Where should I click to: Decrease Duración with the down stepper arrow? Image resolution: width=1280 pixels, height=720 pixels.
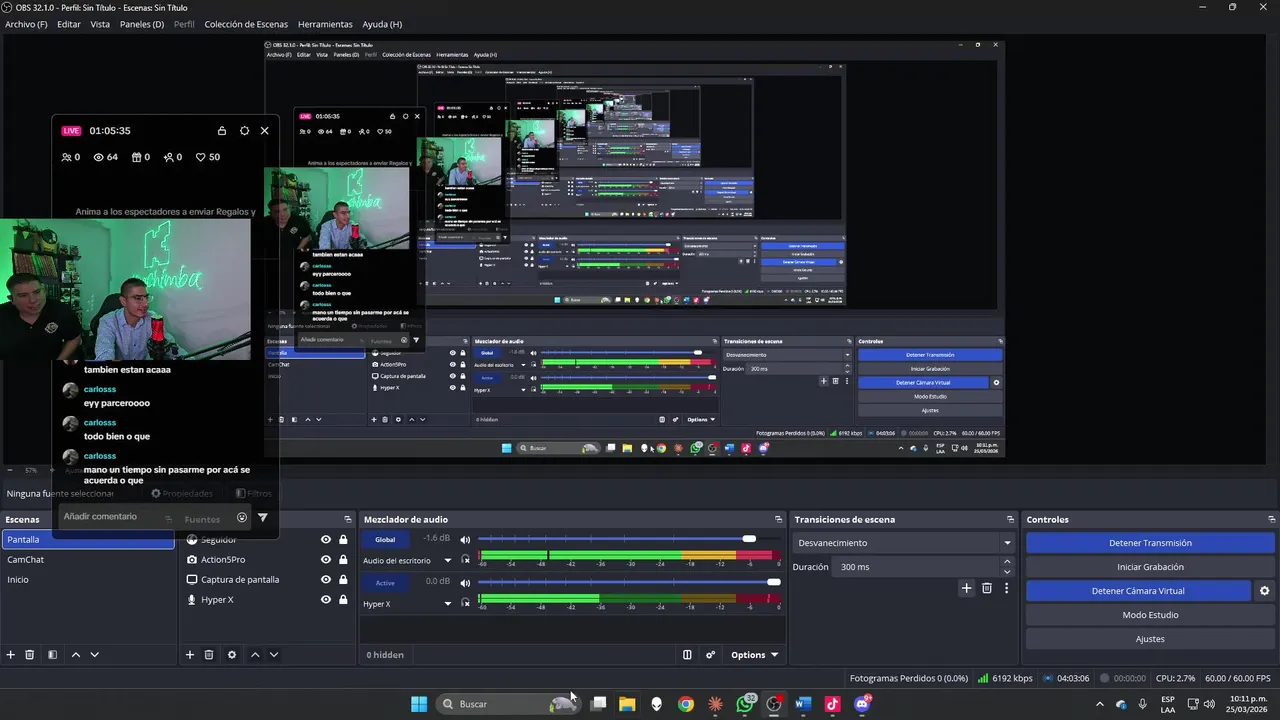point(1007,572)
